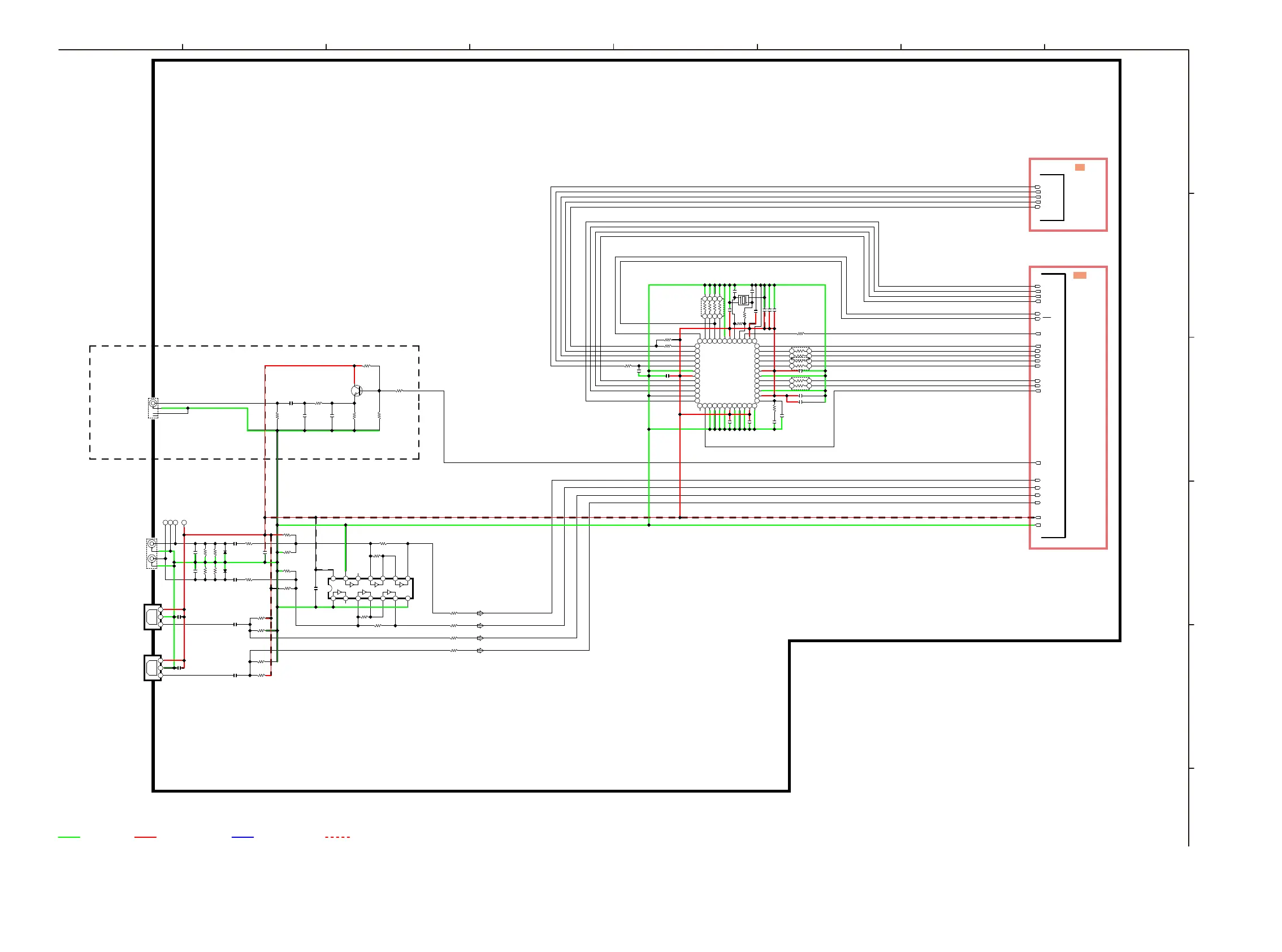Select the inverter IC with triangle buffer symbols
The width and height of the screenshot is (1282, 952).
click(370, 588)
